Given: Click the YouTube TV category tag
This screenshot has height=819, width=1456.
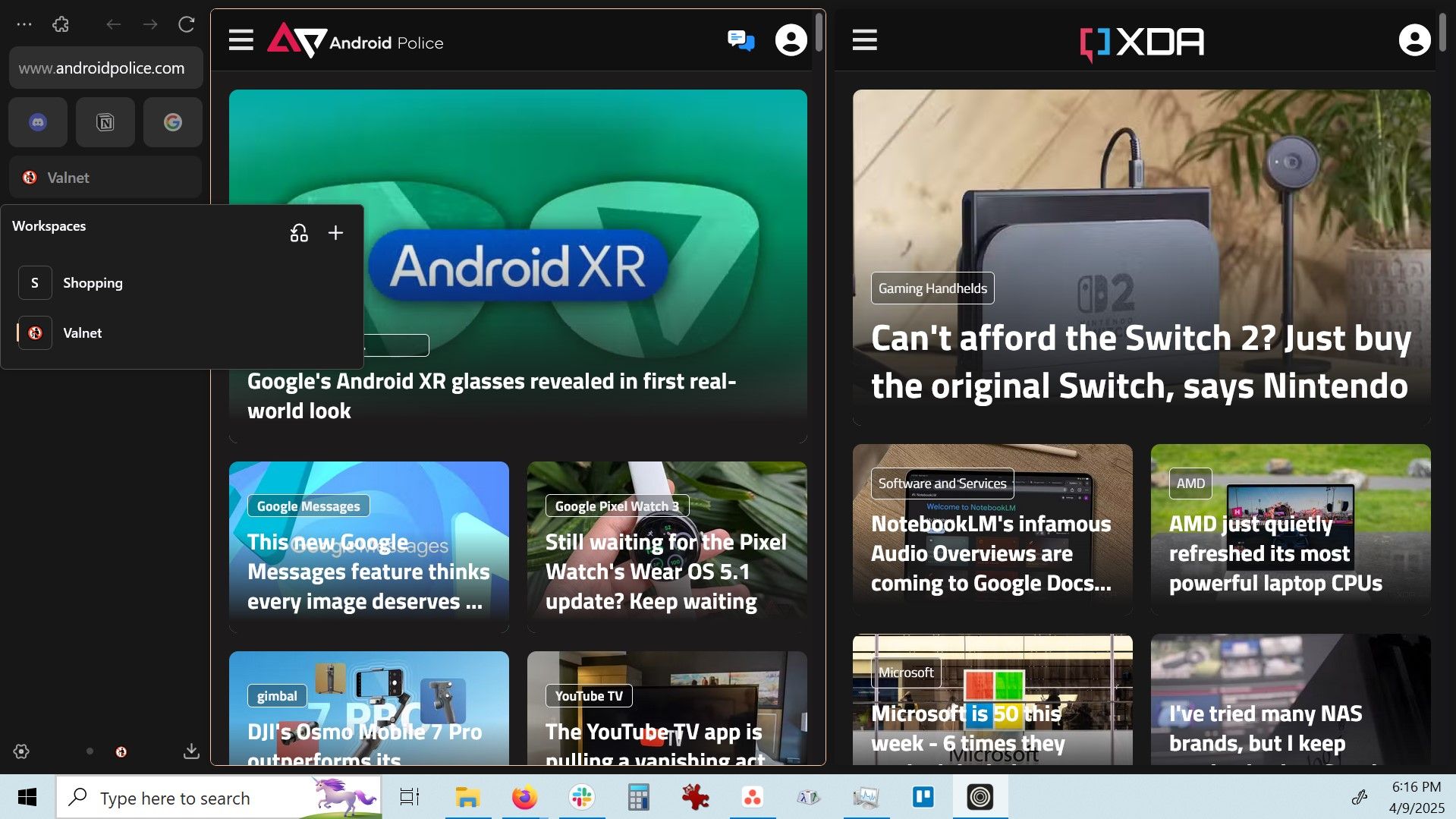Looking at the screenshot, I should tap(589, 696).
